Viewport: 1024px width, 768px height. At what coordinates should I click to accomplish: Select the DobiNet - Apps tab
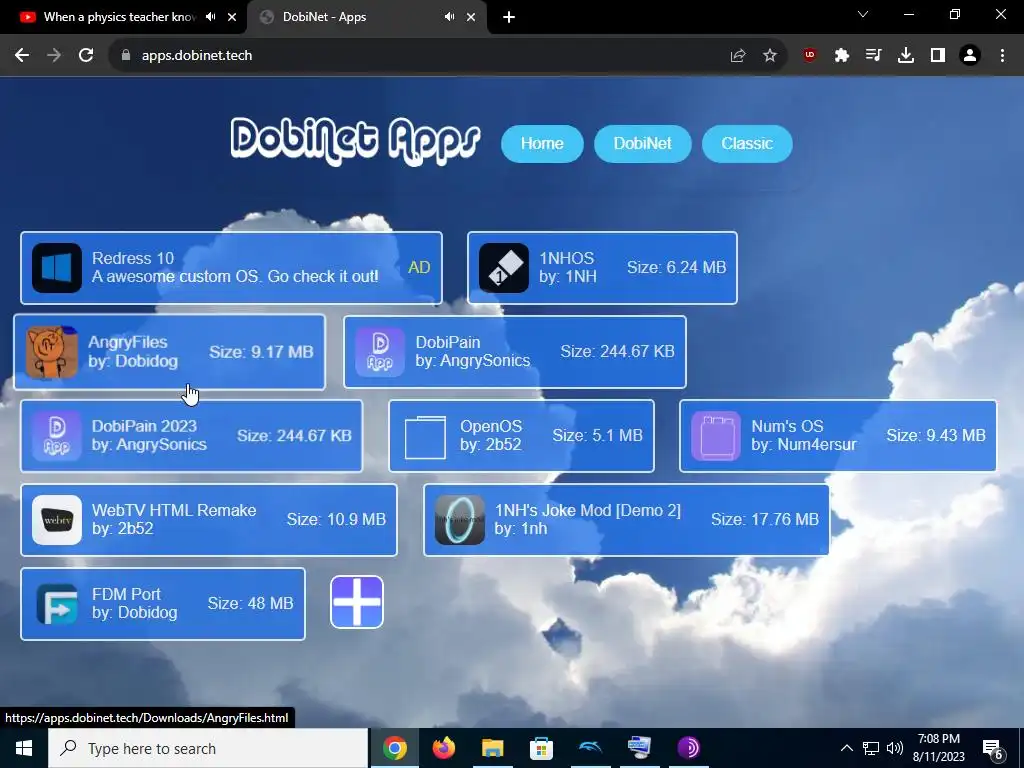coord(367,18)
